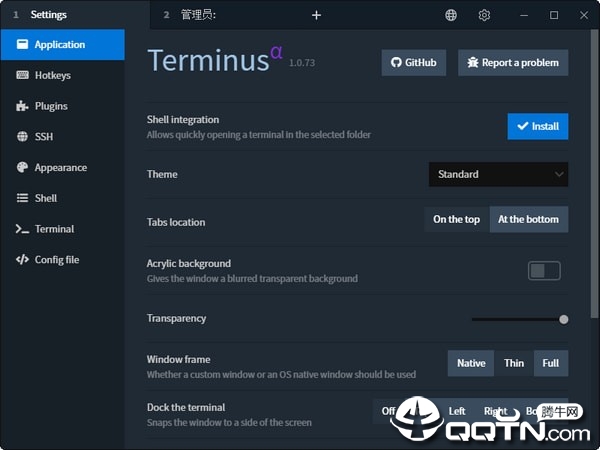Click the Config file code icon
The width and height of the screenshot is (600, 450).
[x=22, y=259]
